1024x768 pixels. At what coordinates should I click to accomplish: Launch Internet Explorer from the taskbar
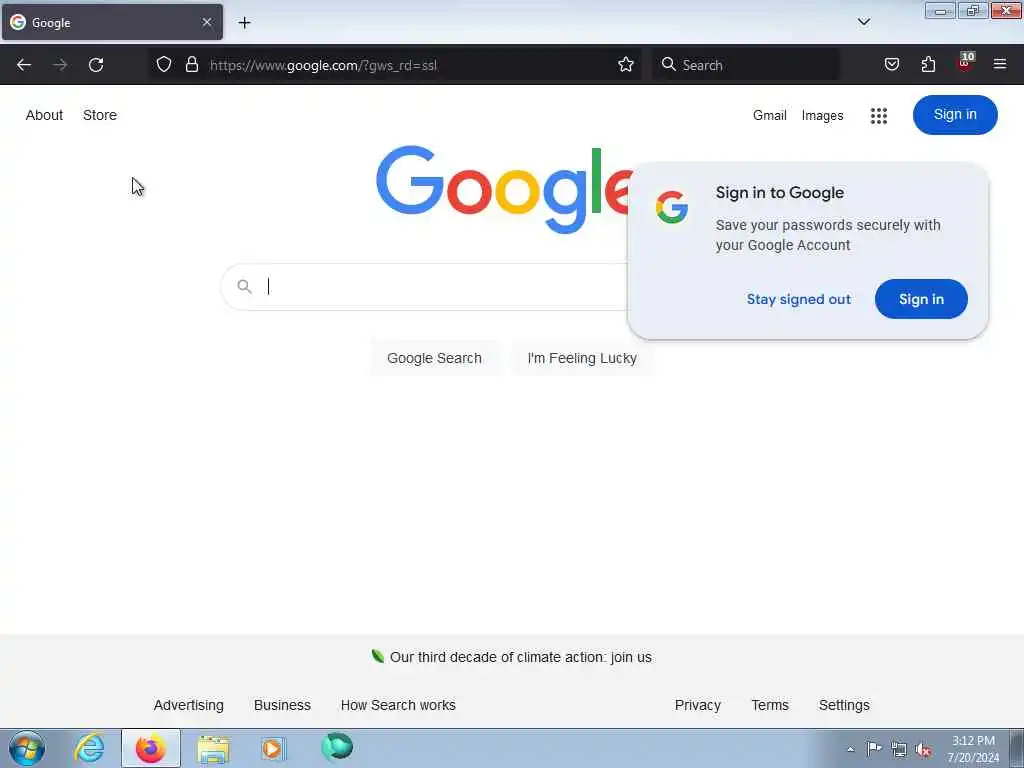(89, 748)
